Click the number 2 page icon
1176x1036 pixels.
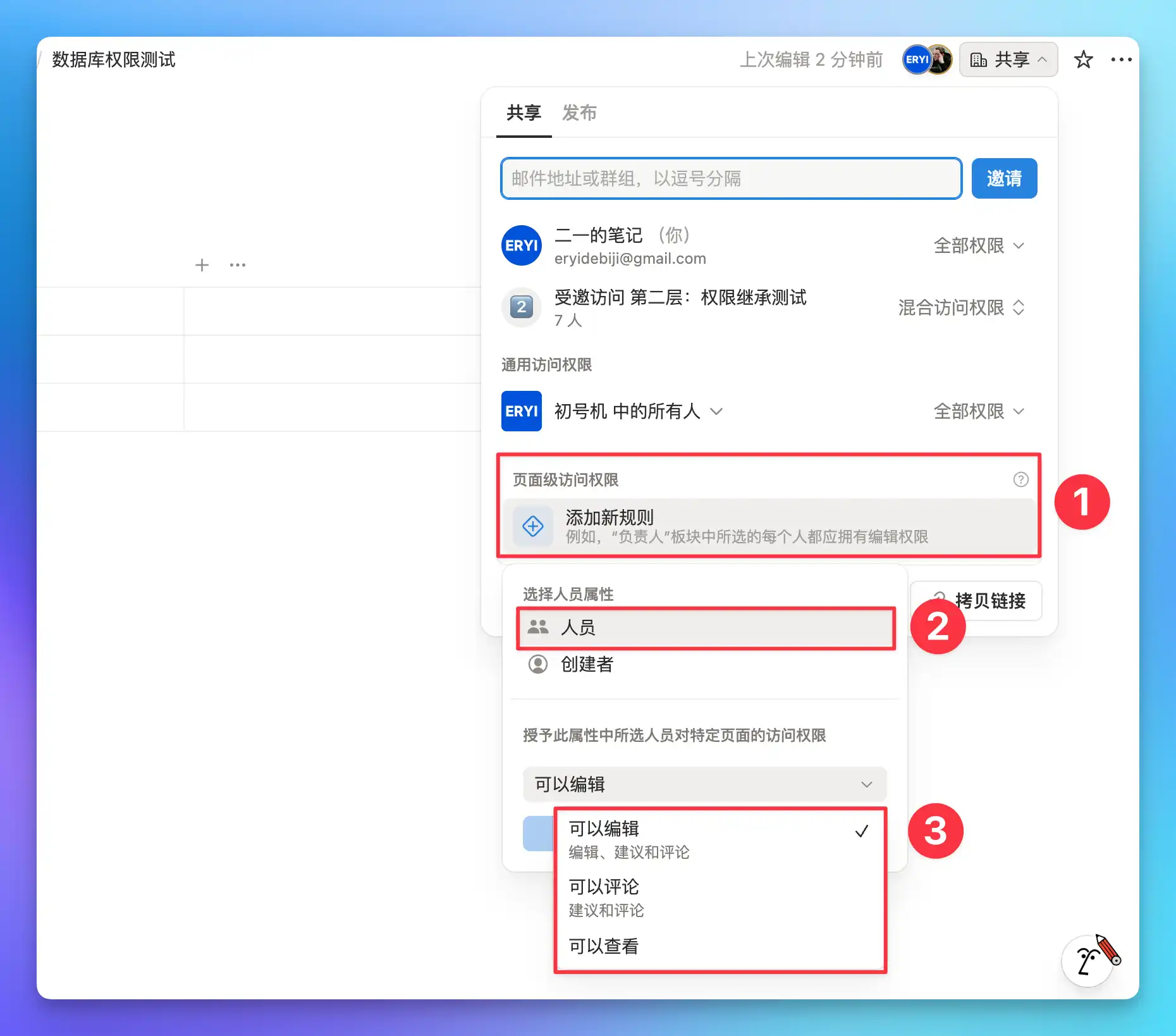521,307
